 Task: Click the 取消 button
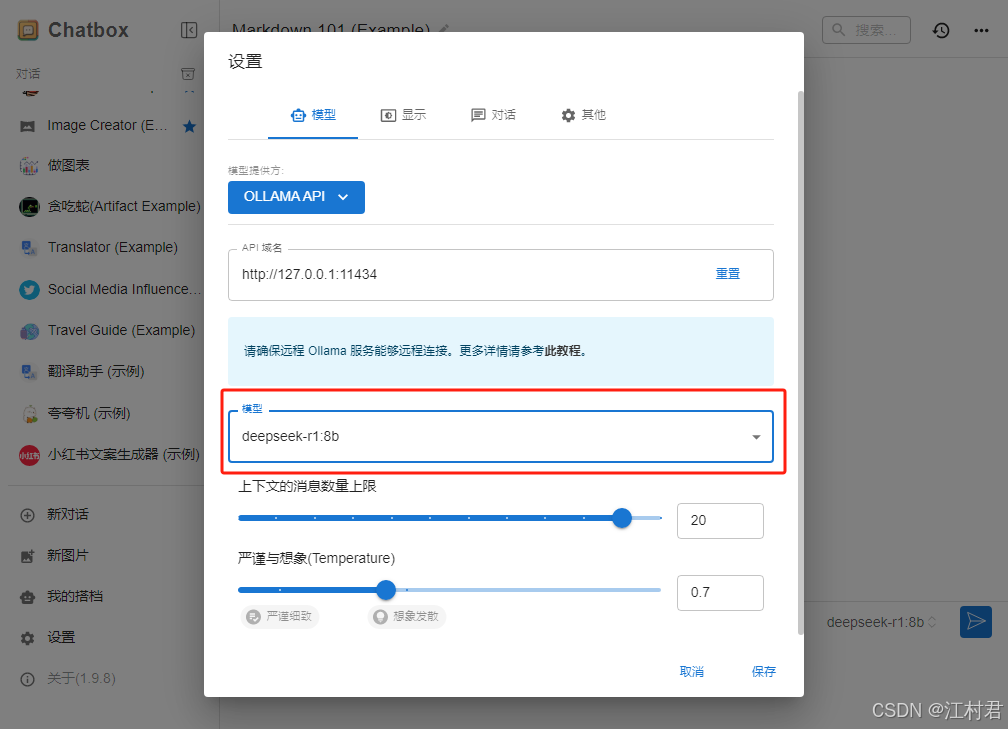692,672
